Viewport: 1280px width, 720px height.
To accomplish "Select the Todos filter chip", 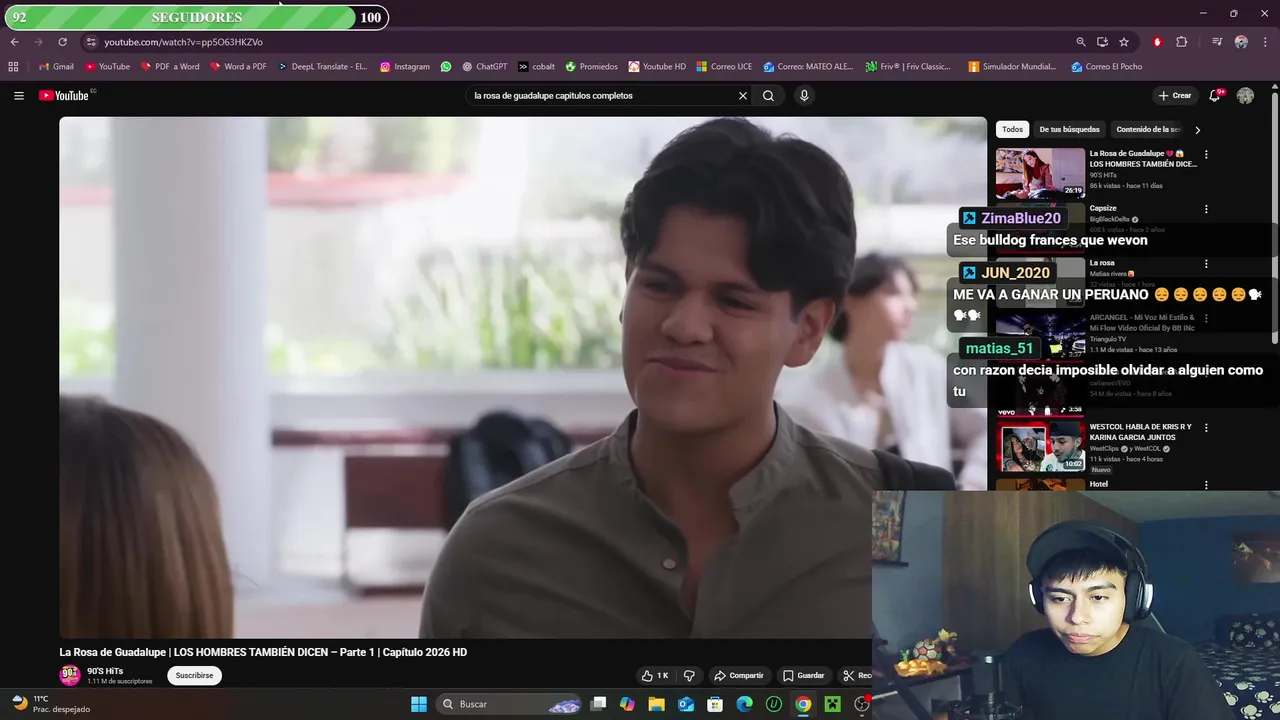I will point(1013,129).
